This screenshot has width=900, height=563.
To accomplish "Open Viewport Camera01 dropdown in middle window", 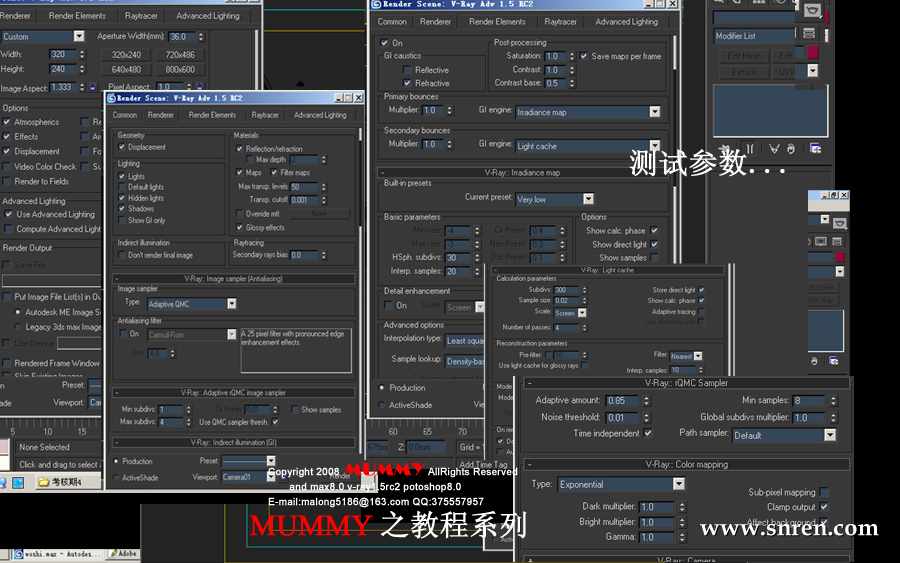I will coord(249,477).
